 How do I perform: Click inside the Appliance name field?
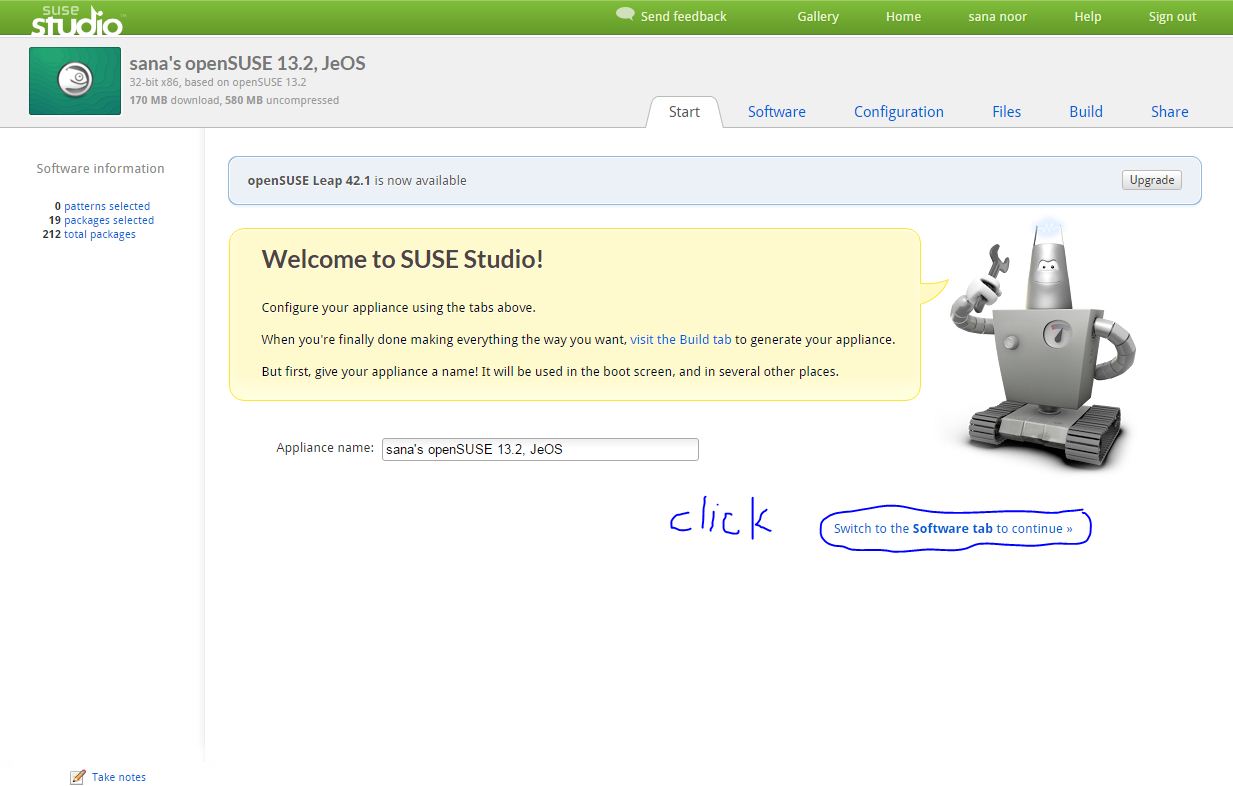tap(540, 449)
